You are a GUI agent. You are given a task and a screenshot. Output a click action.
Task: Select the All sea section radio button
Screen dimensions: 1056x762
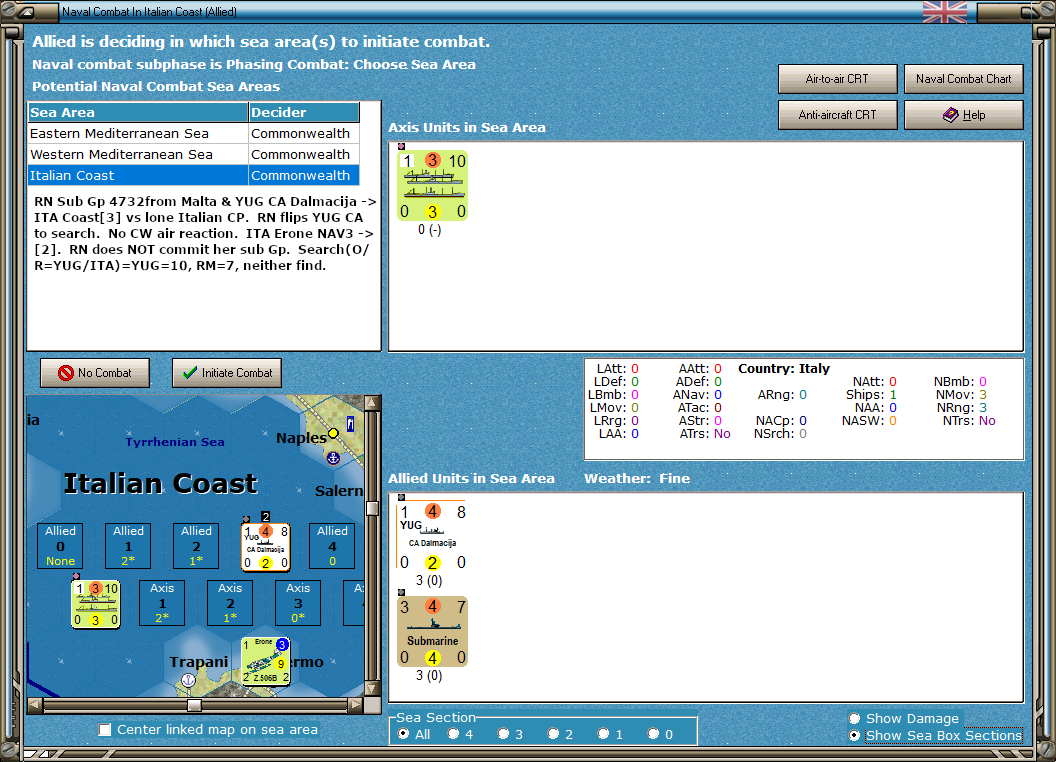pyautogui.click(x=403, y=734)
